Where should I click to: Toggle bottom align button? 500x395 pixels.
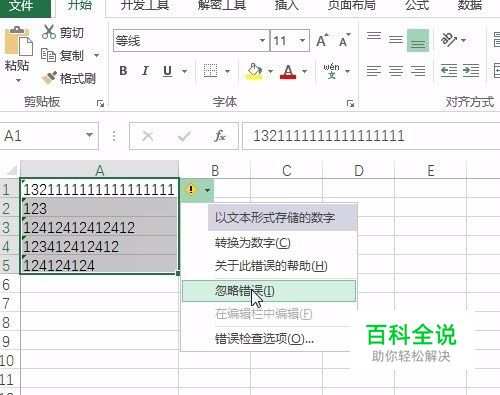tap(418, 40)
